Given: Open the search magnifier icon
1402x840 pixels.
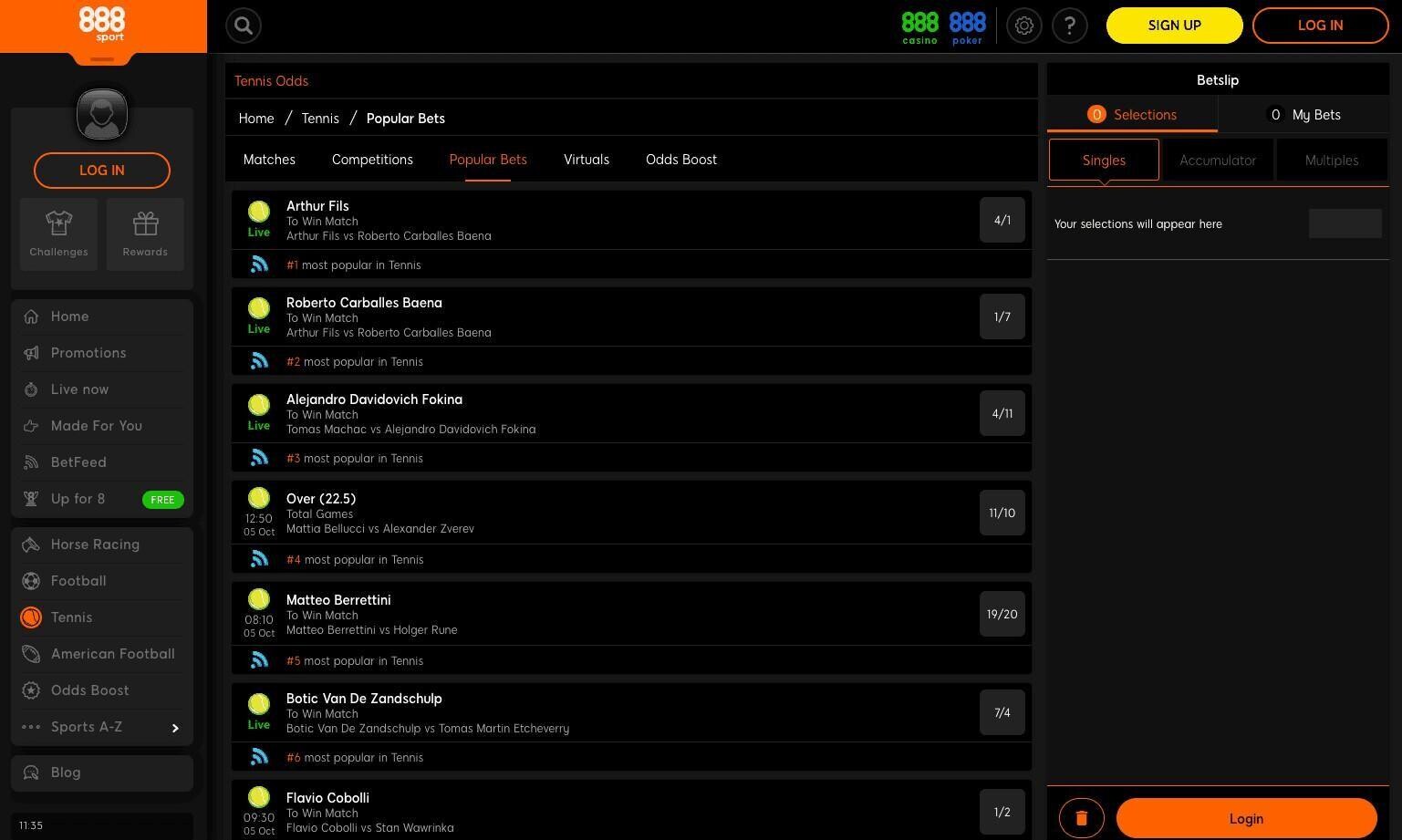Looking at the screenshot, I should click(x=244, y=26).
